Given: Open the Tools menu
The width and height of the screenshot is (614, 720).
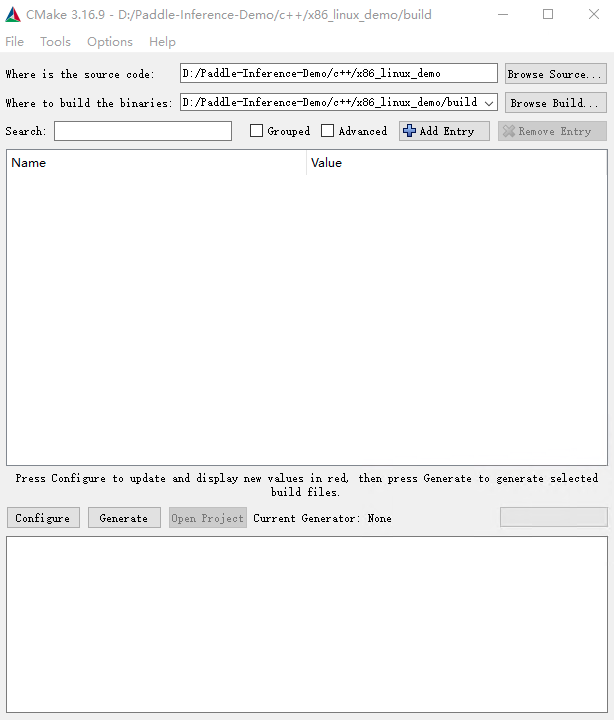Looking at the screenshot, I should [55, 42].
